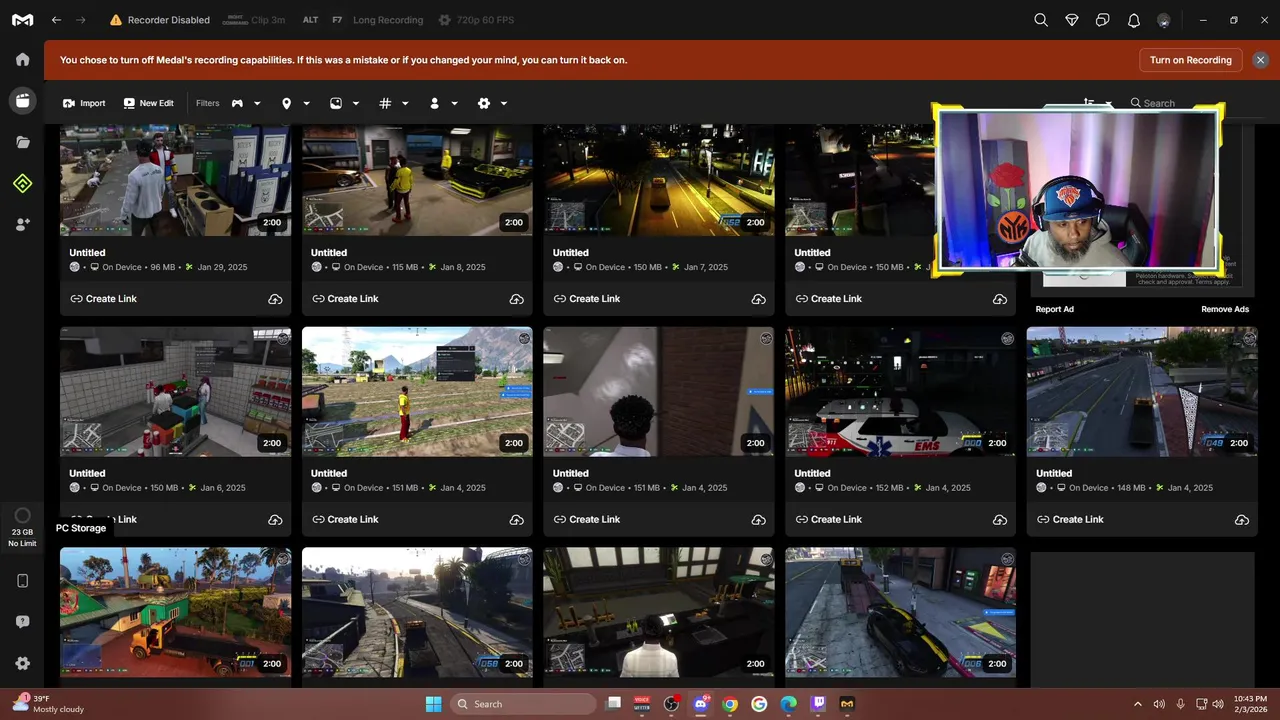Select the Clips library sidebar icon
Screen dimensions: 1280x720
coord(22,100)
